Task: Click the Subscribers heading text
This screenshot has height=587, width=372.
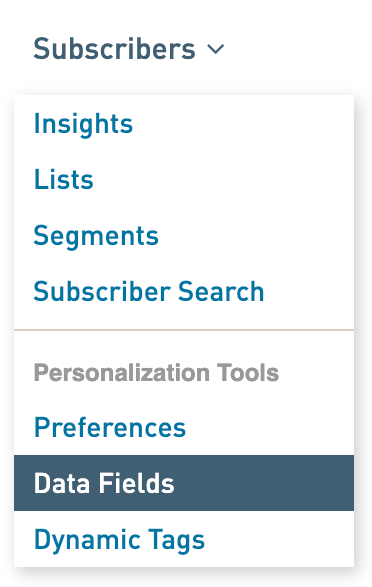Action: pyautogui.click(x=114, y=49)
